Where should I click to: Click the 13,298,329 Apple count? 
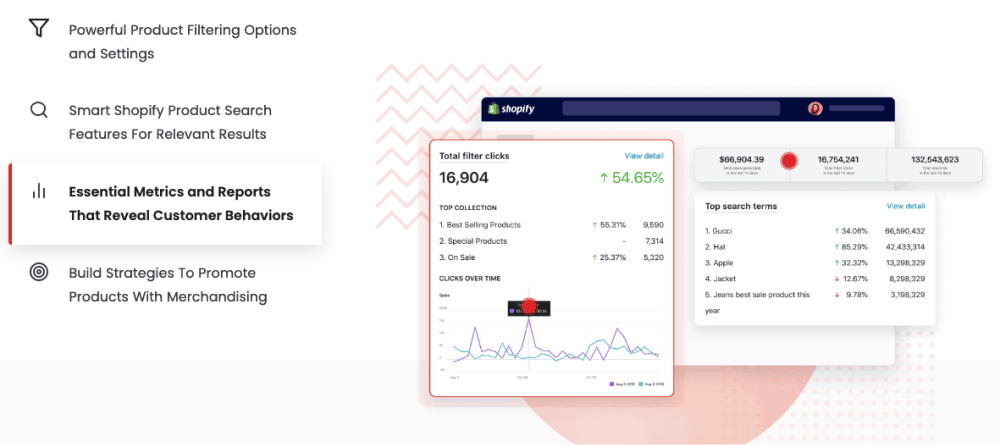[x=904, y=263]
